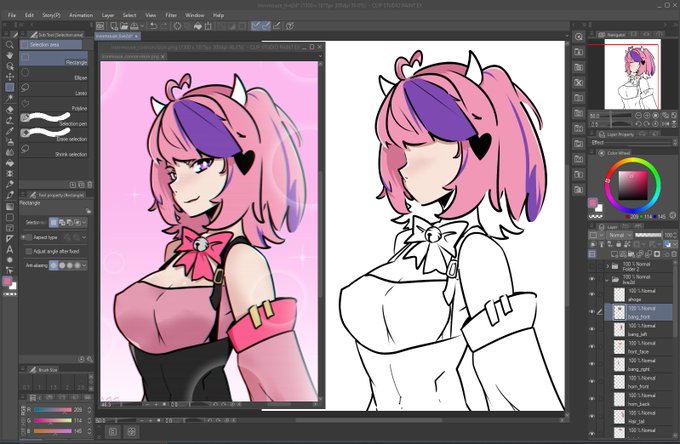Toggle visibility of bang_right layer
The image size is (680, 444).
tap(592, 364)
